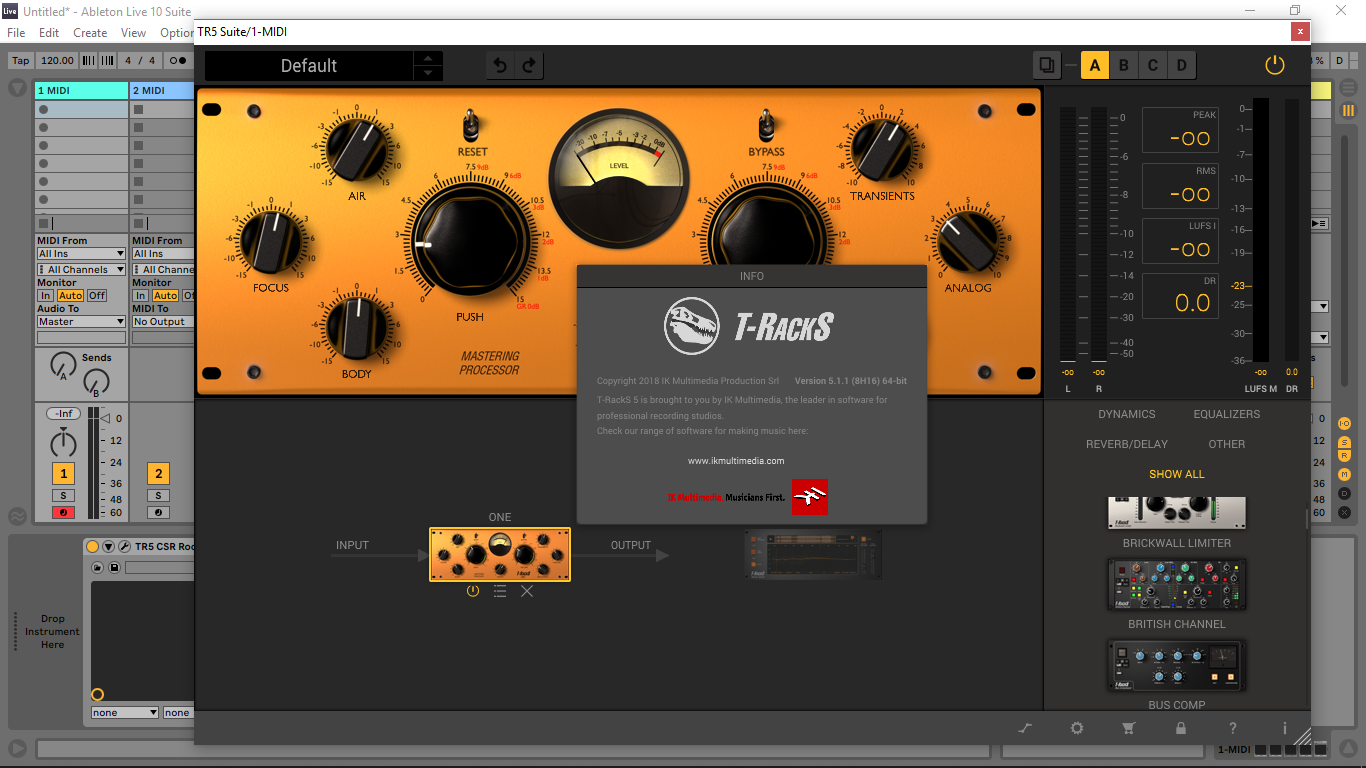Screen dimensions: 1366x768
Task: Click the copy preset slot icon
Action: pyautogui.click(x=1047, y=66)
